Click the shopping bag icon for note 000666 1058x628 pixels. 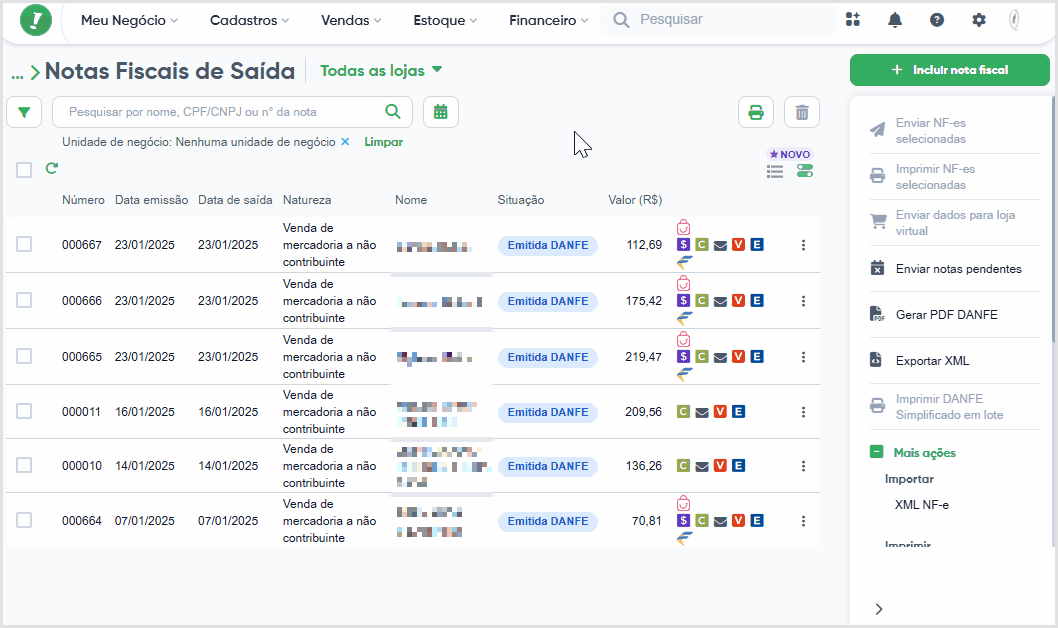point(684,283)
